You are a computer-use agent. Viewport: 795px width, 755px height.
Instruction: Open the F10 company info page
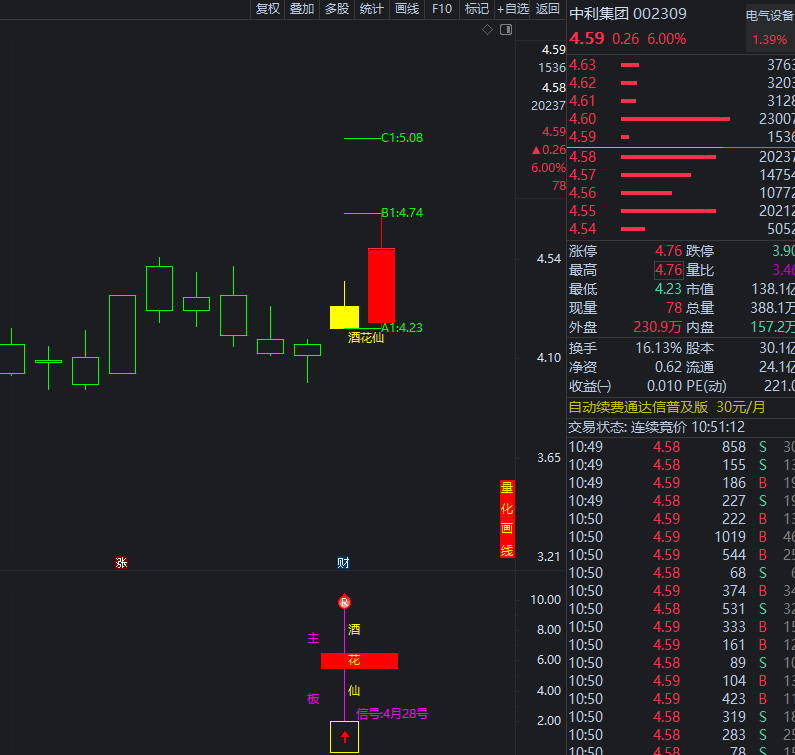[x=442, y=9]
